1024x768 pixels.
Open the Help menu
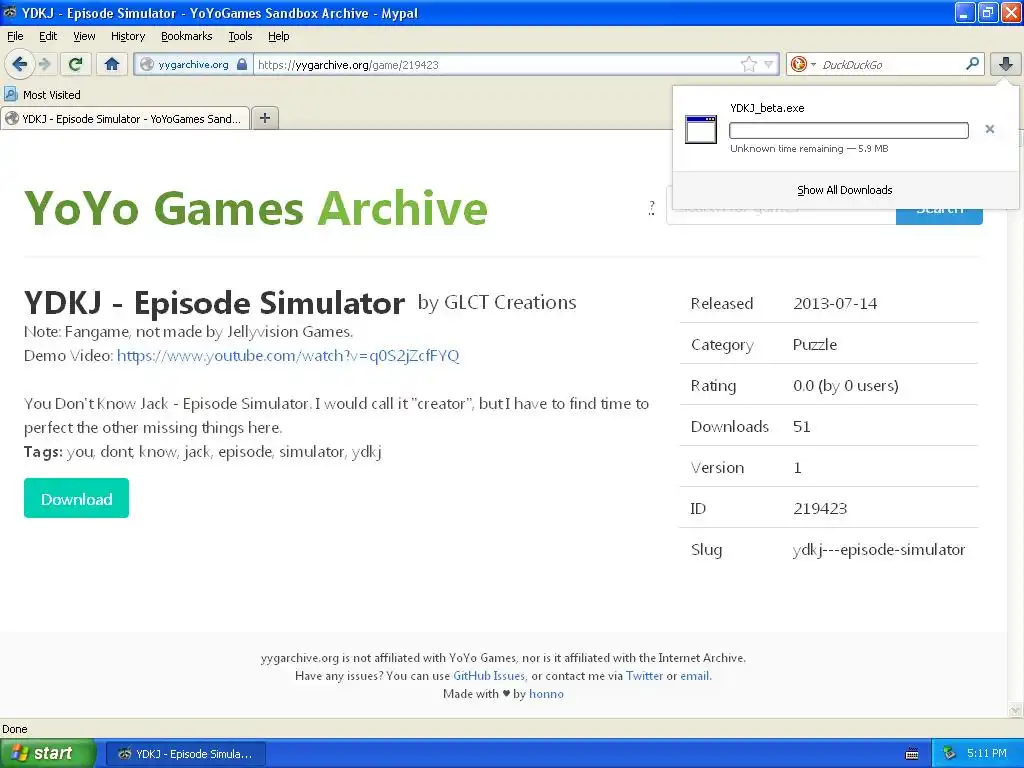tap(278, 36)
